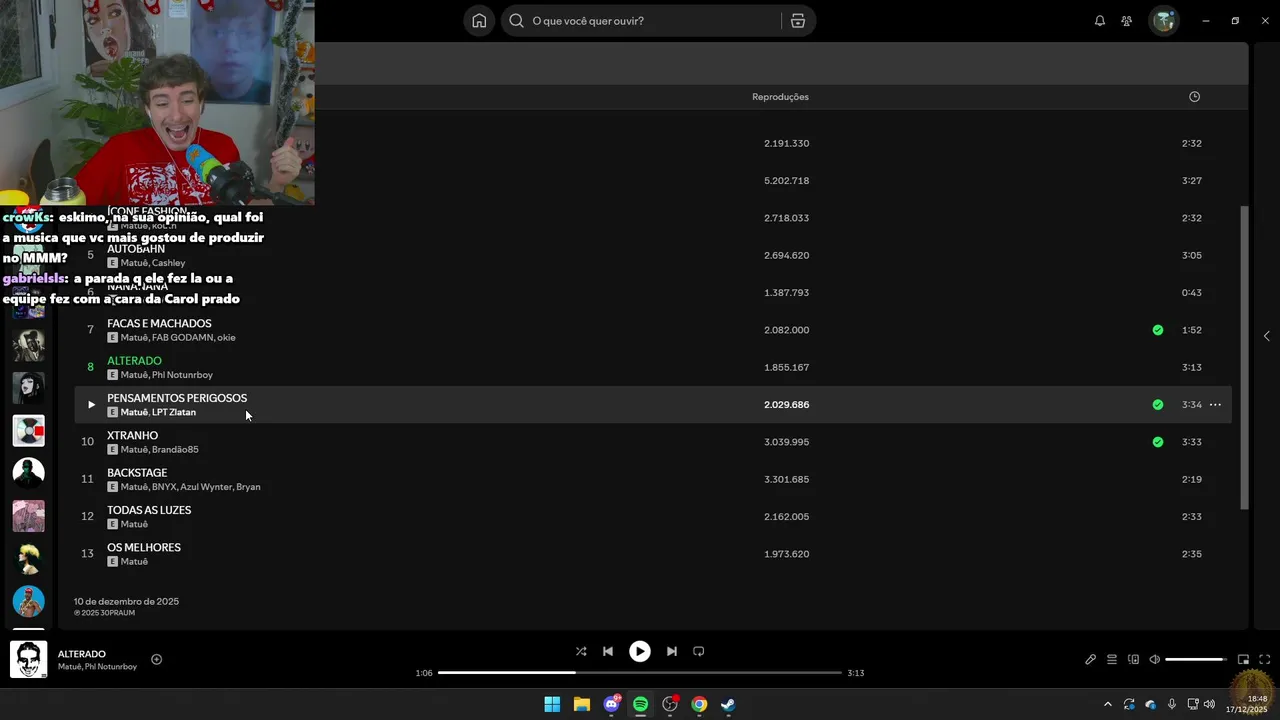Toggle saved checkmark for PENSAMENTOS PERIGOSOS
Viewport: 1280px width, 720px height.
click(1157, 405)
